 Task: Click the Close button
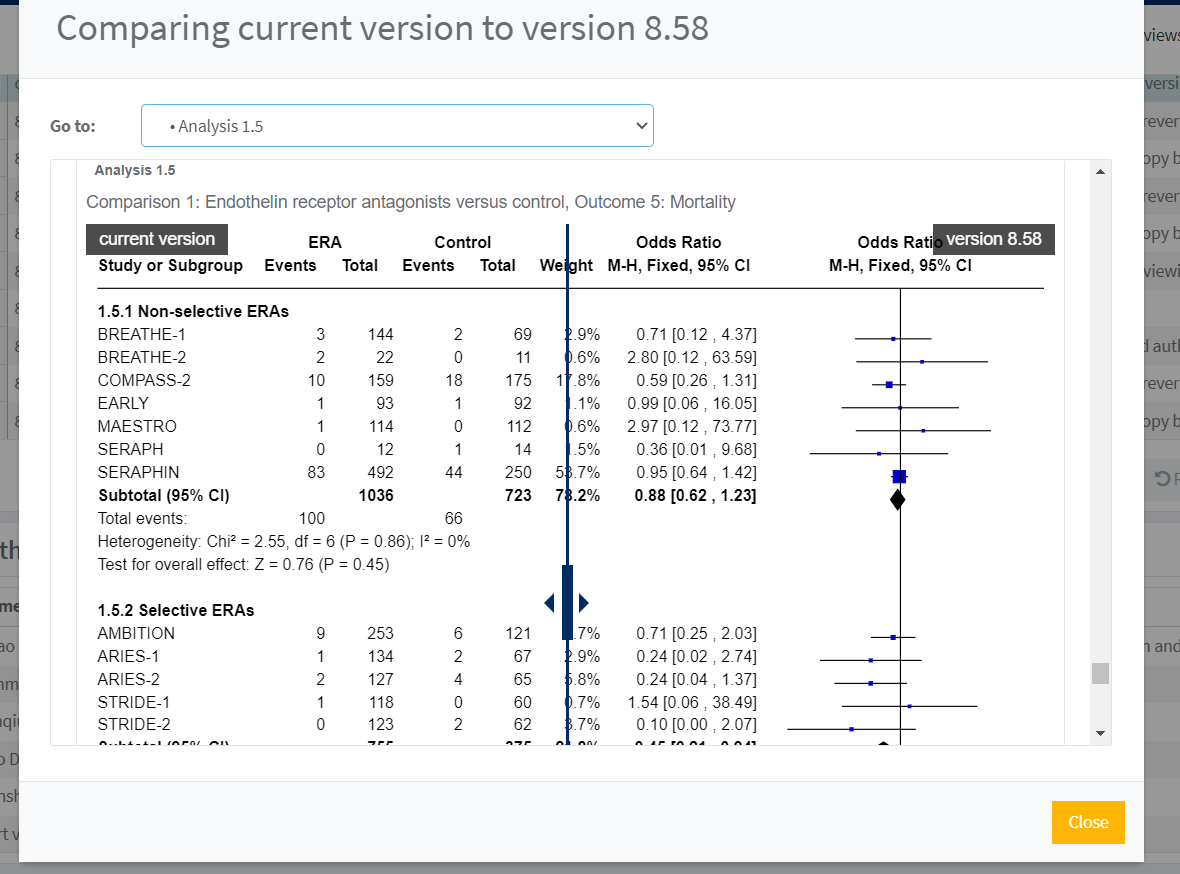(x=1087, y=822)
